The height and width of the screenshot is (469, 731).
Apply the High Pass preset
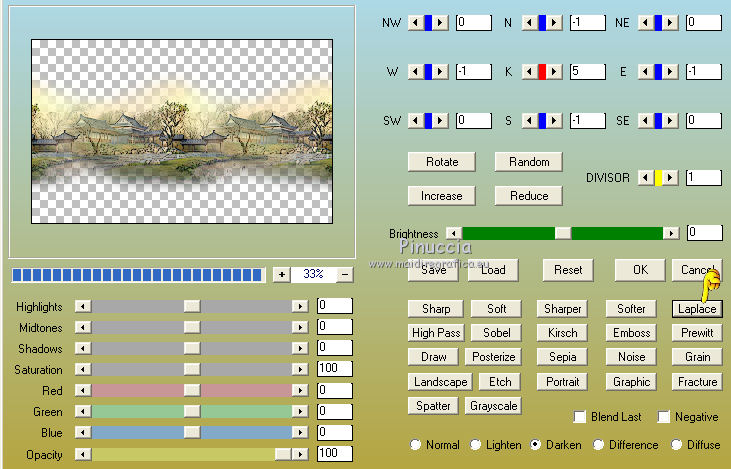436,333
